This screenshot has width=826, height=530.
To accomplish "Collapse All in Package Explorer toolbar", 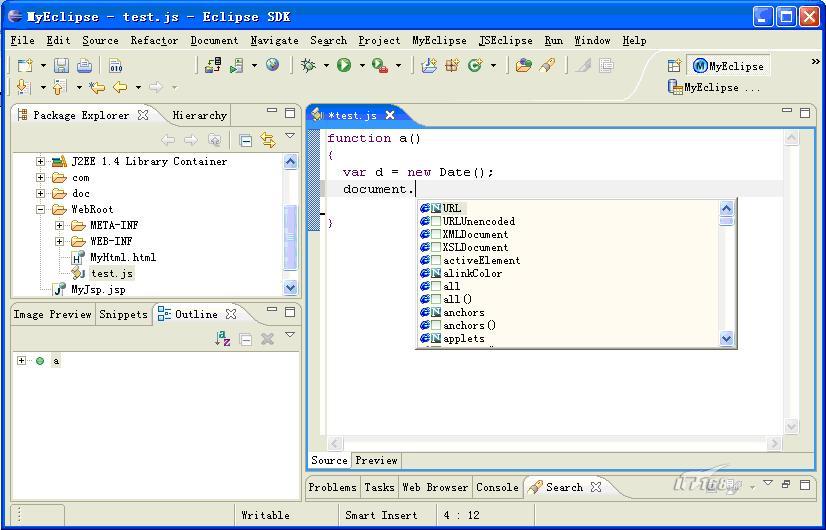I will pos(245,140).
